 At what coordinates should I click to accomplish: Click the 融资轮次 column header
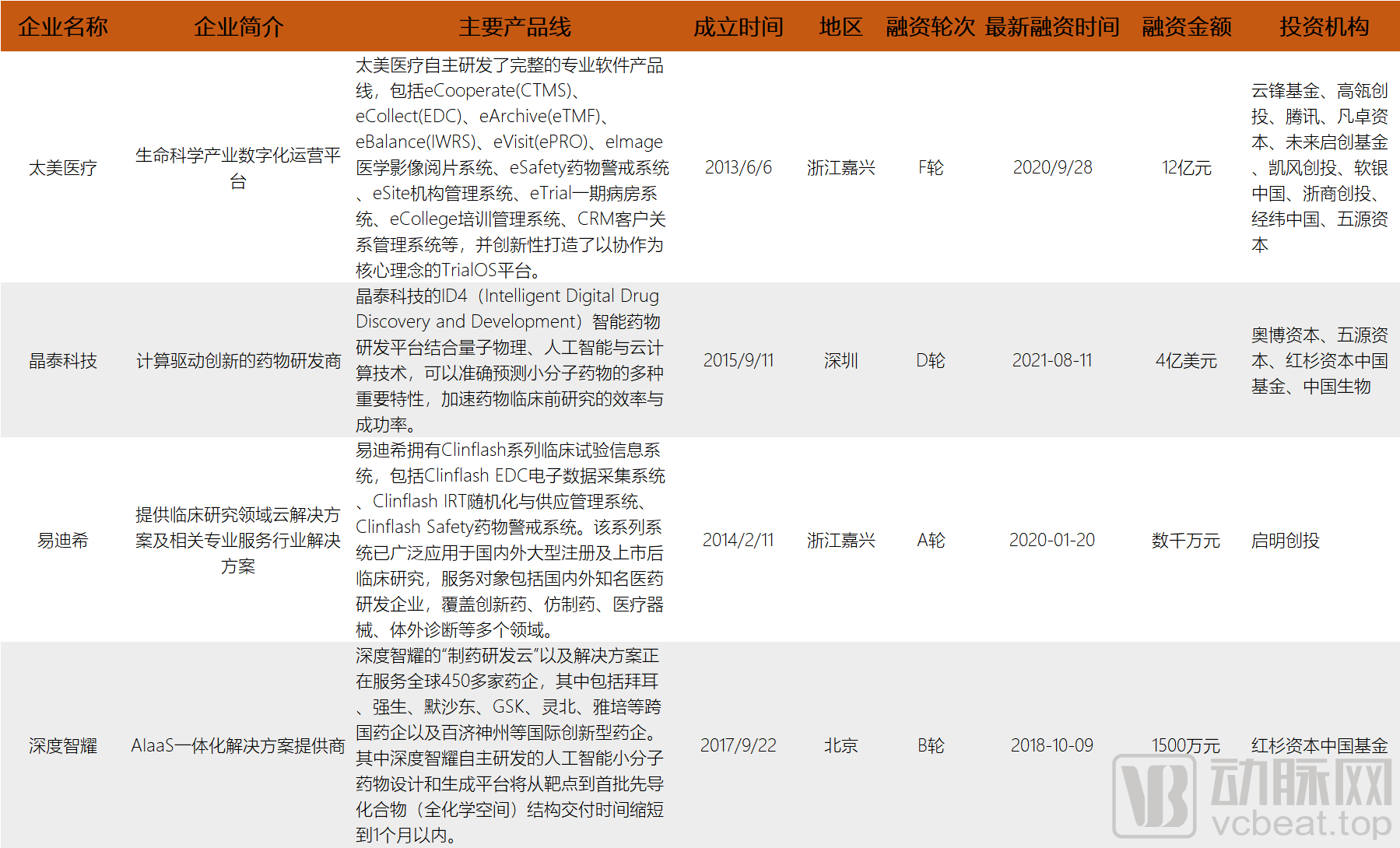(x=930, y=27)
